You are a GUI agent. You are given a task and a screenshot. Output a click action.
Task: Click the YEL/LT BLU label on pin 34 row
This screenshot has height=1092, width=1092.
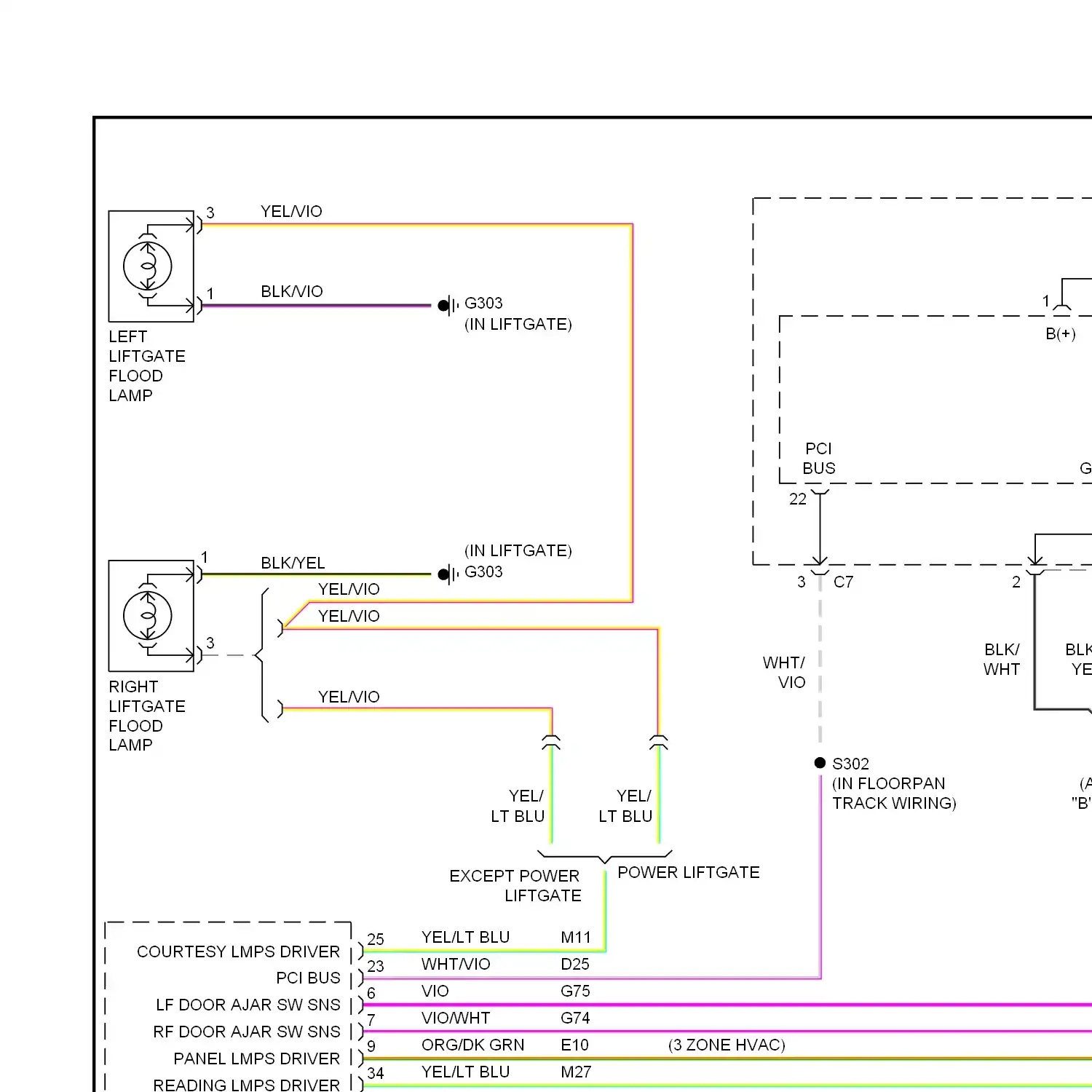point(465,1072)
